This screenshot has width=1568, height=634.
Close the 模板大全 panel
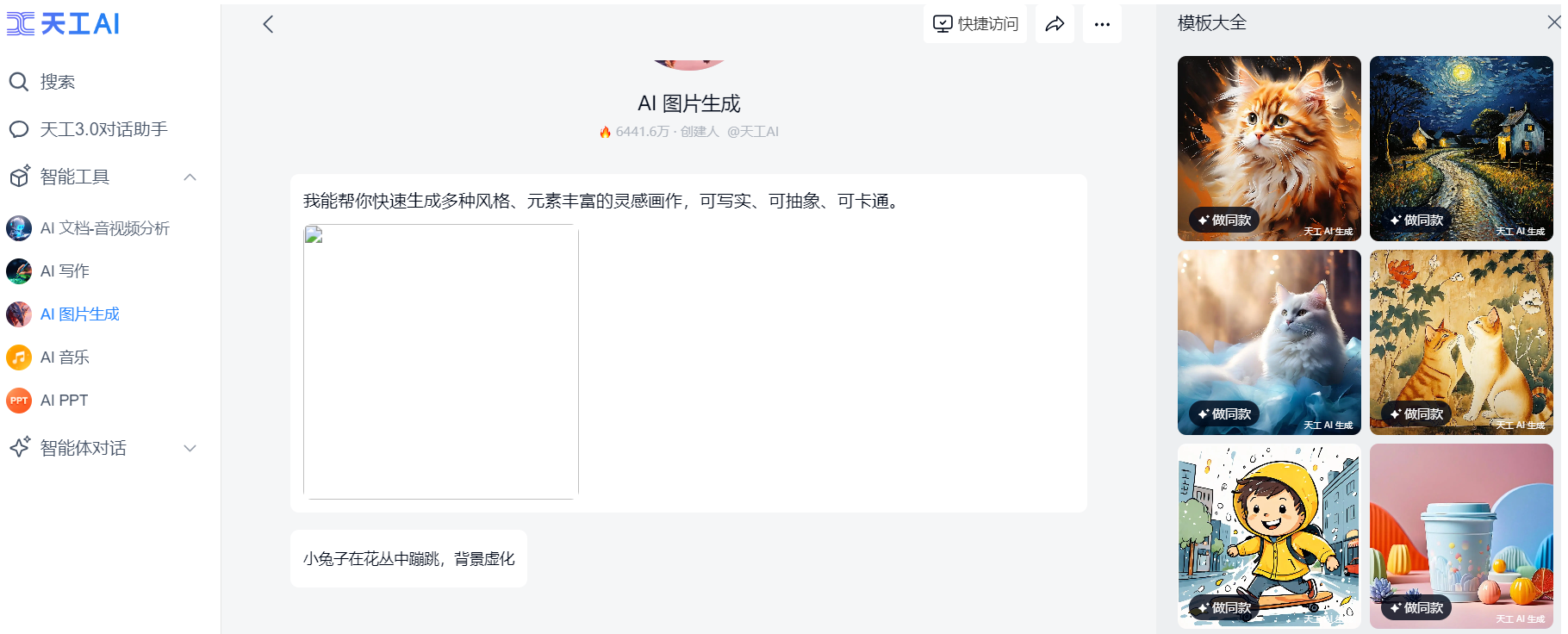point(1553,22)
